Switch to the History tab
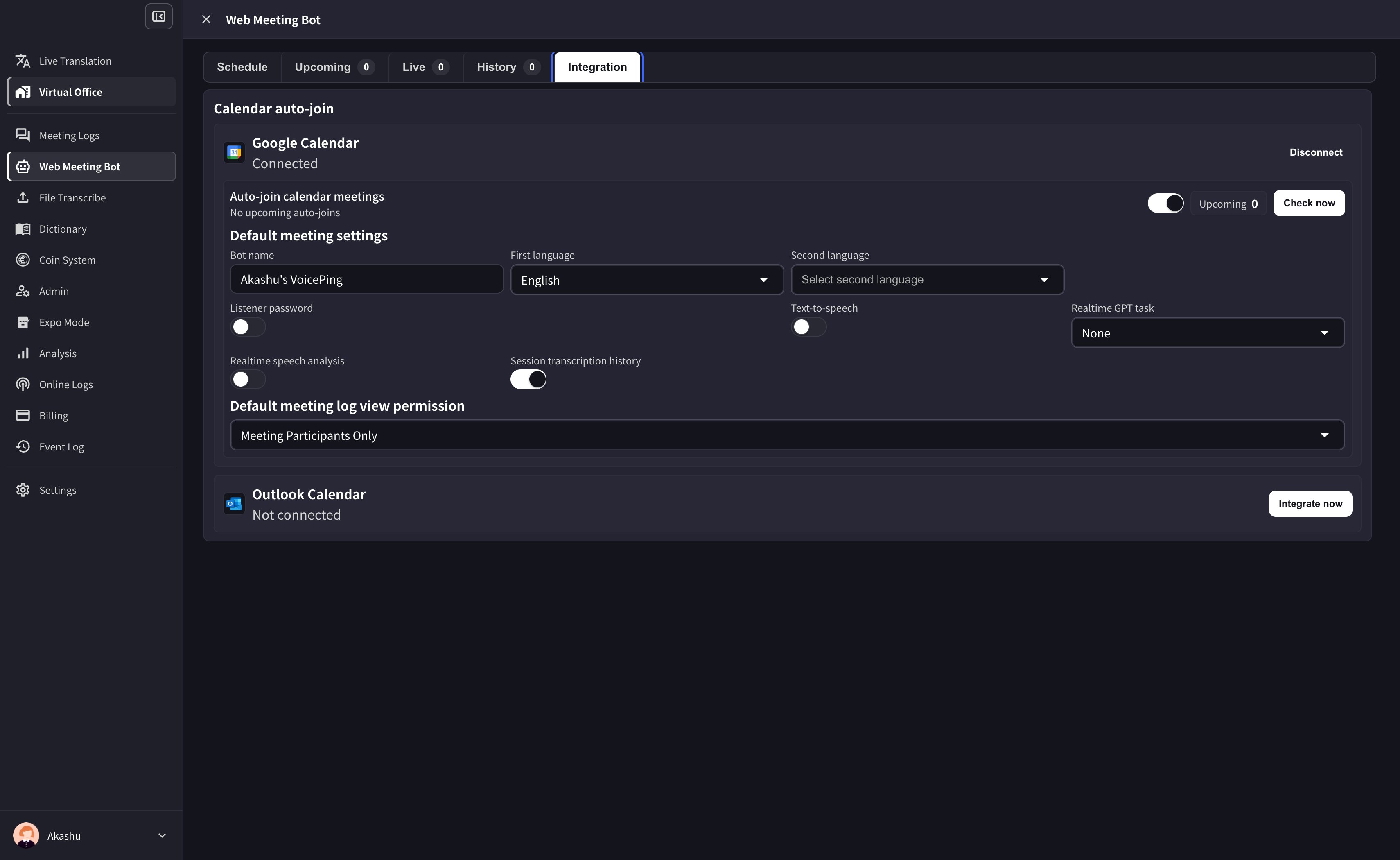The width and height of the screenshot is (1400, 860). (x=508, y=67)
